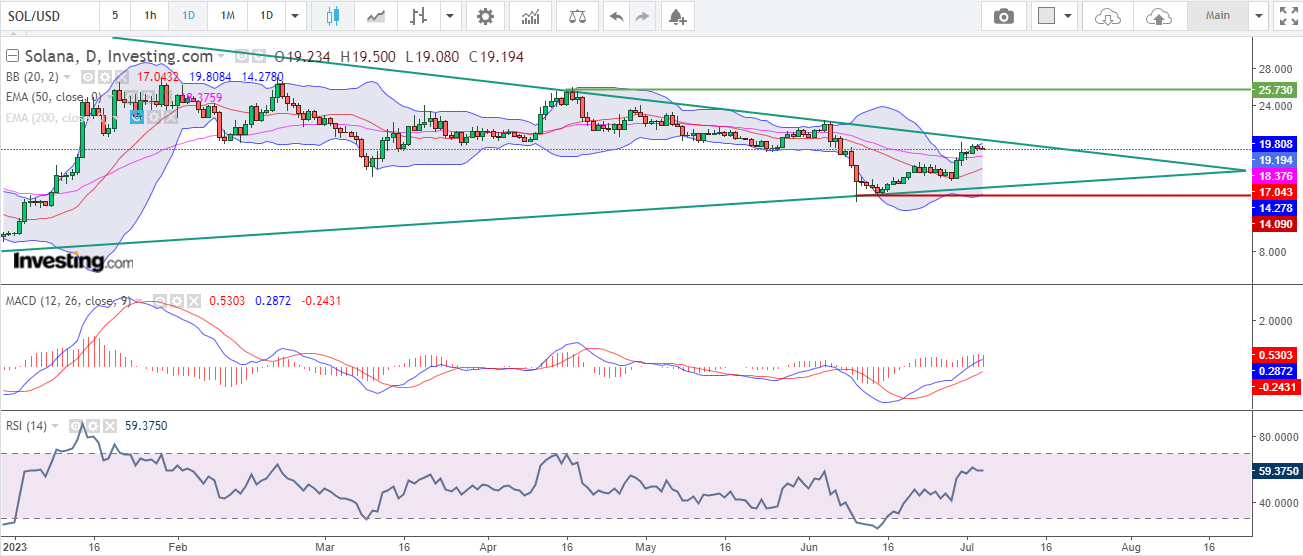Select the highlighted 1D interval
Viewport: 1303px width, 556px height.
pos(188,15)
